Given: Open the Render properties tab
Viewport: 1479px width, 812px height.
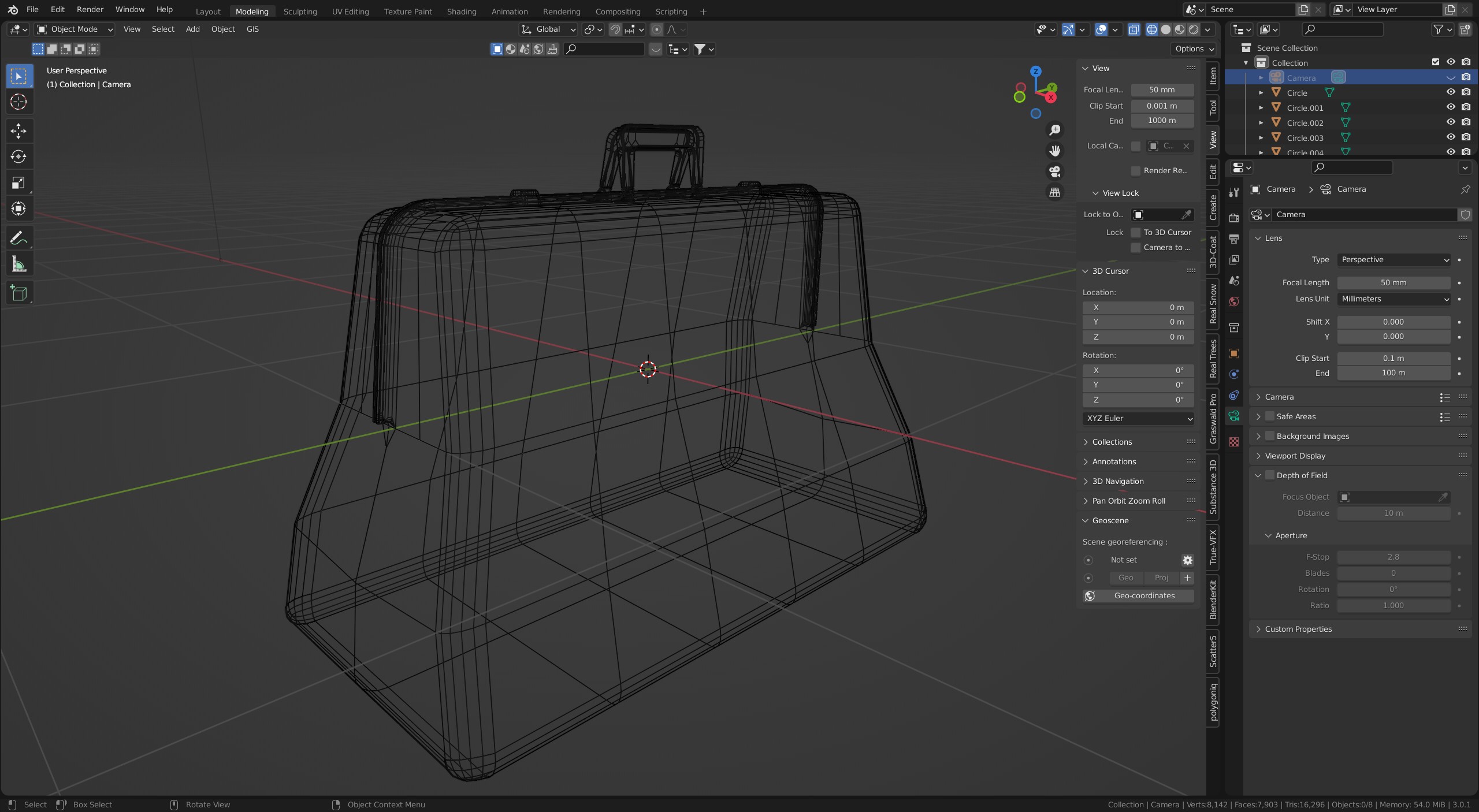Looking at the screenshot, I should (1234, 218).
